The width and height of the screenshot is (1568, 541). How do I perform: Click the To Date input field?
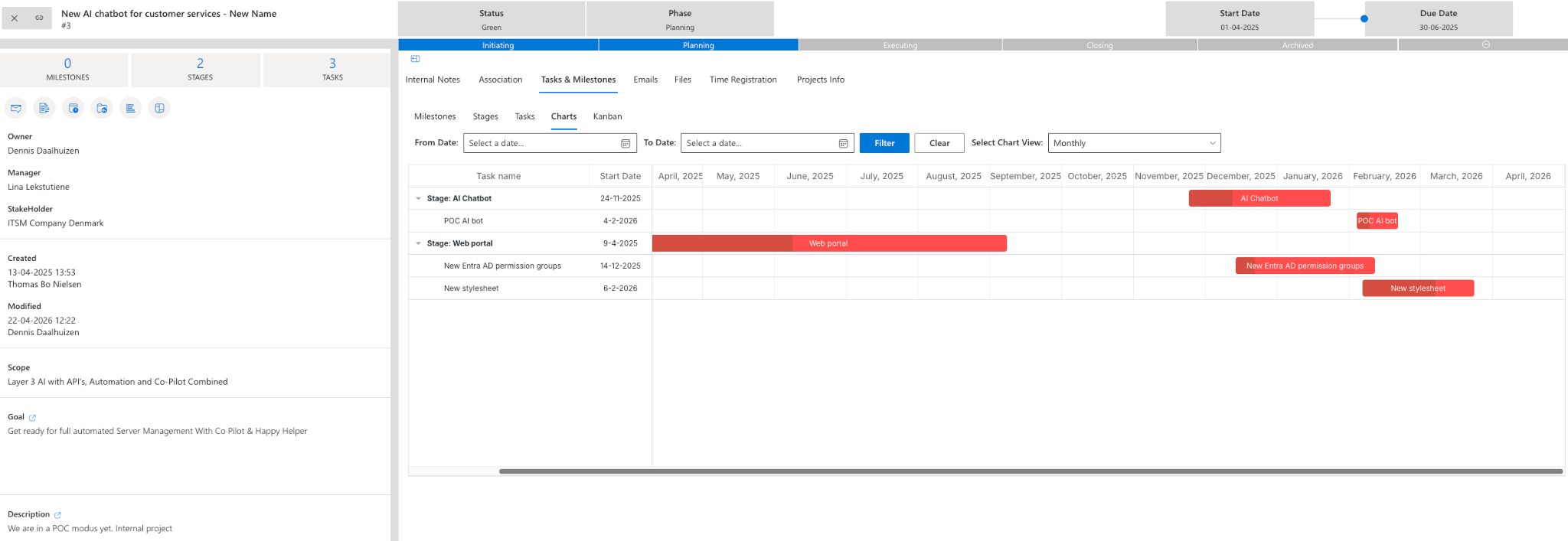click(x=767, y=143)
